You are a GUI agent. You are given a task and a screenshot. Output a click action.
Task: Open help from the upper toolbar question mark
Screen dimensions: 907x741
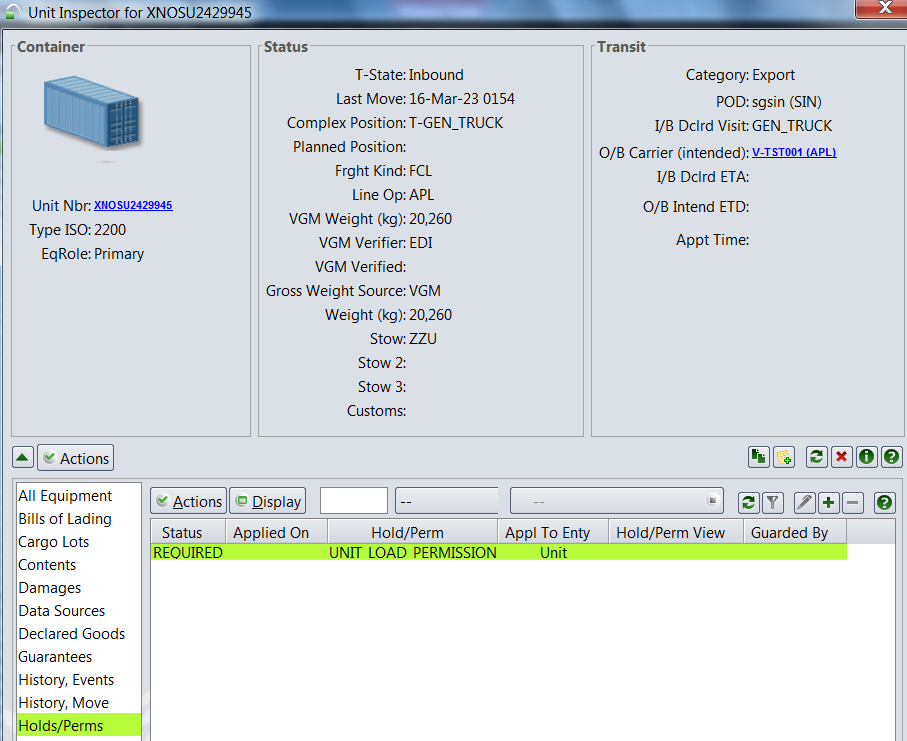[891, 457]
